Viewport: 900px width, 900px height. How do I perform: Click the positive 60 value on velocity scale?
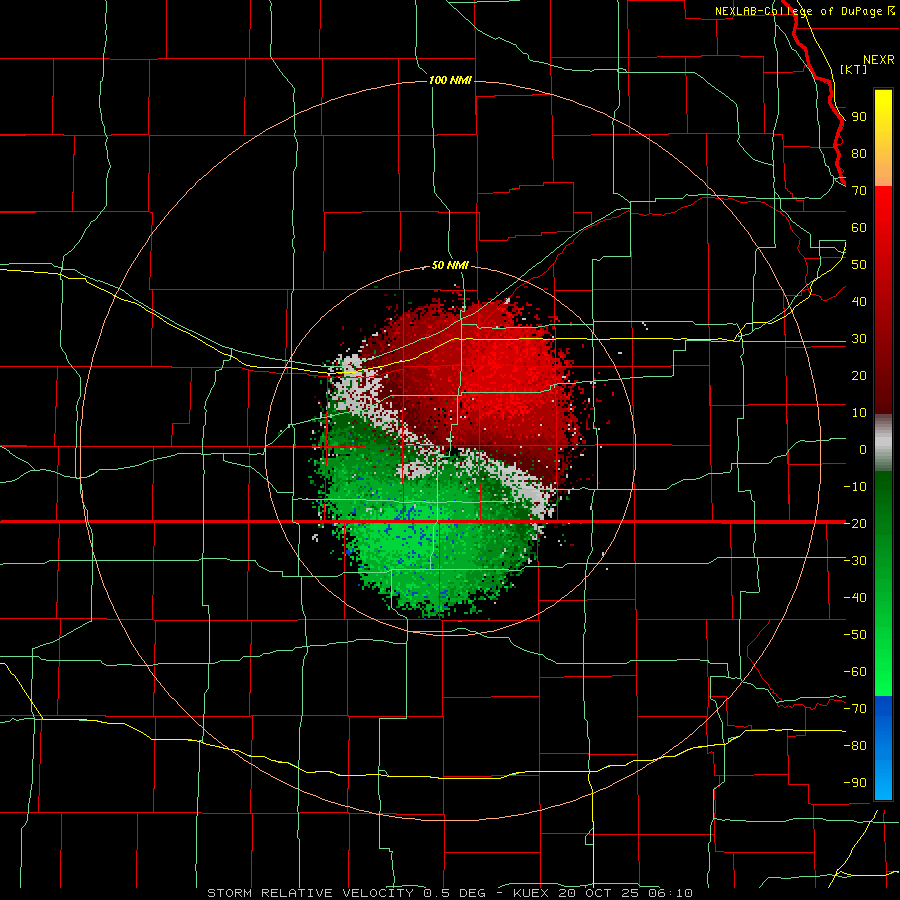[859, 228]
